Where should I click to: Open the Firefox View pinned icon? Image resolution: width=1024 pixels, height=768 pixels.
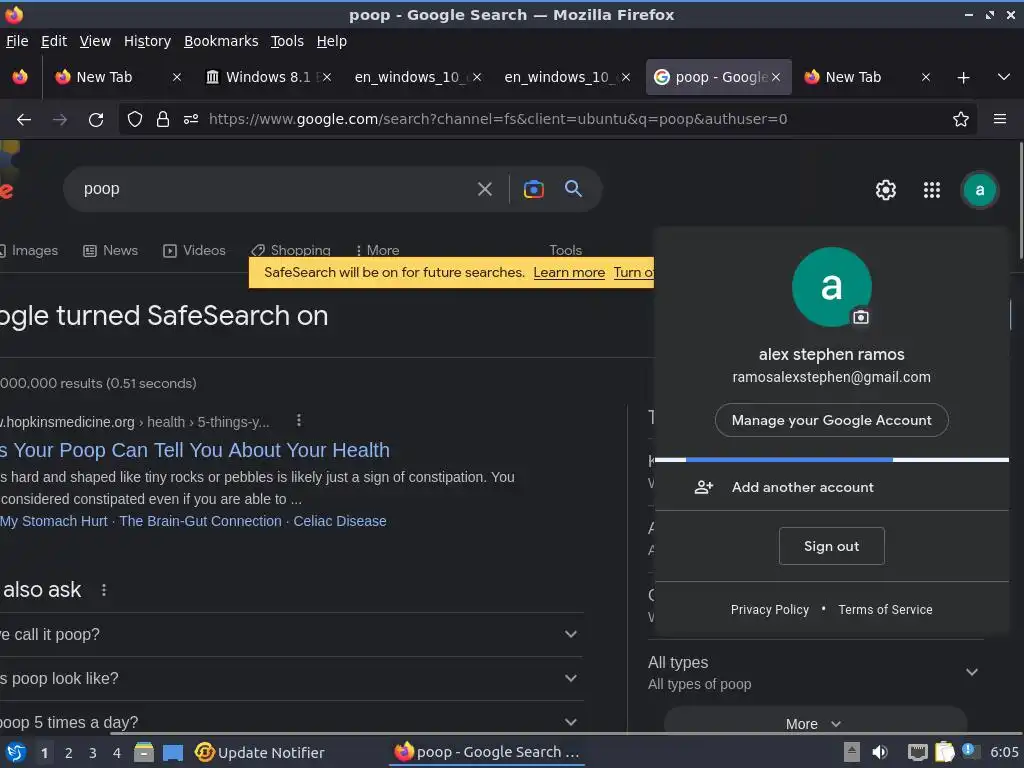[x=20, y=77]
